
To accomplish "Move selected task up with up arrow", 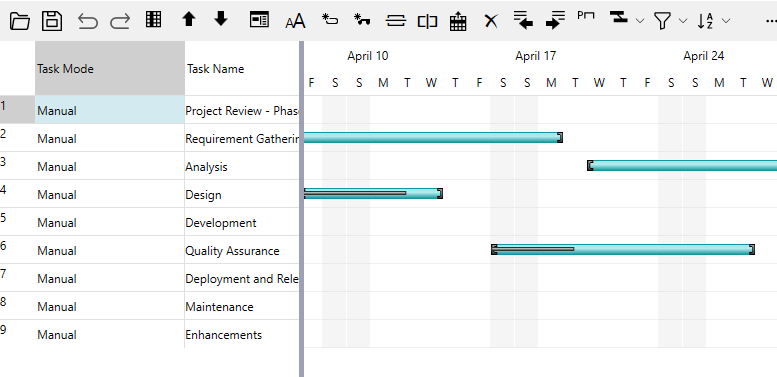I will [x=189, y=19].
